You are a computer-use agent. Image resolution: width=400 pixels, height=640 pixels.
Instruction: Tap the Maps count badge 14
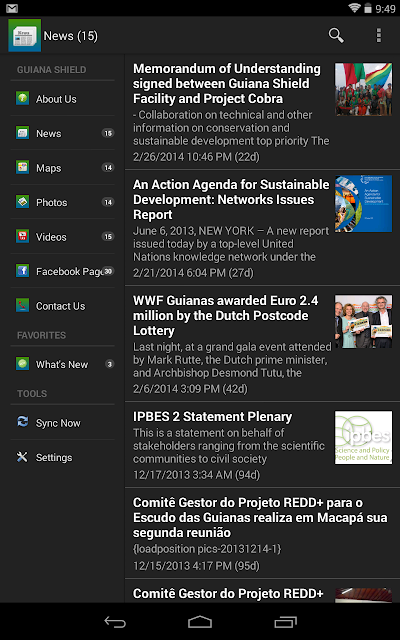(x=108, y=167)
